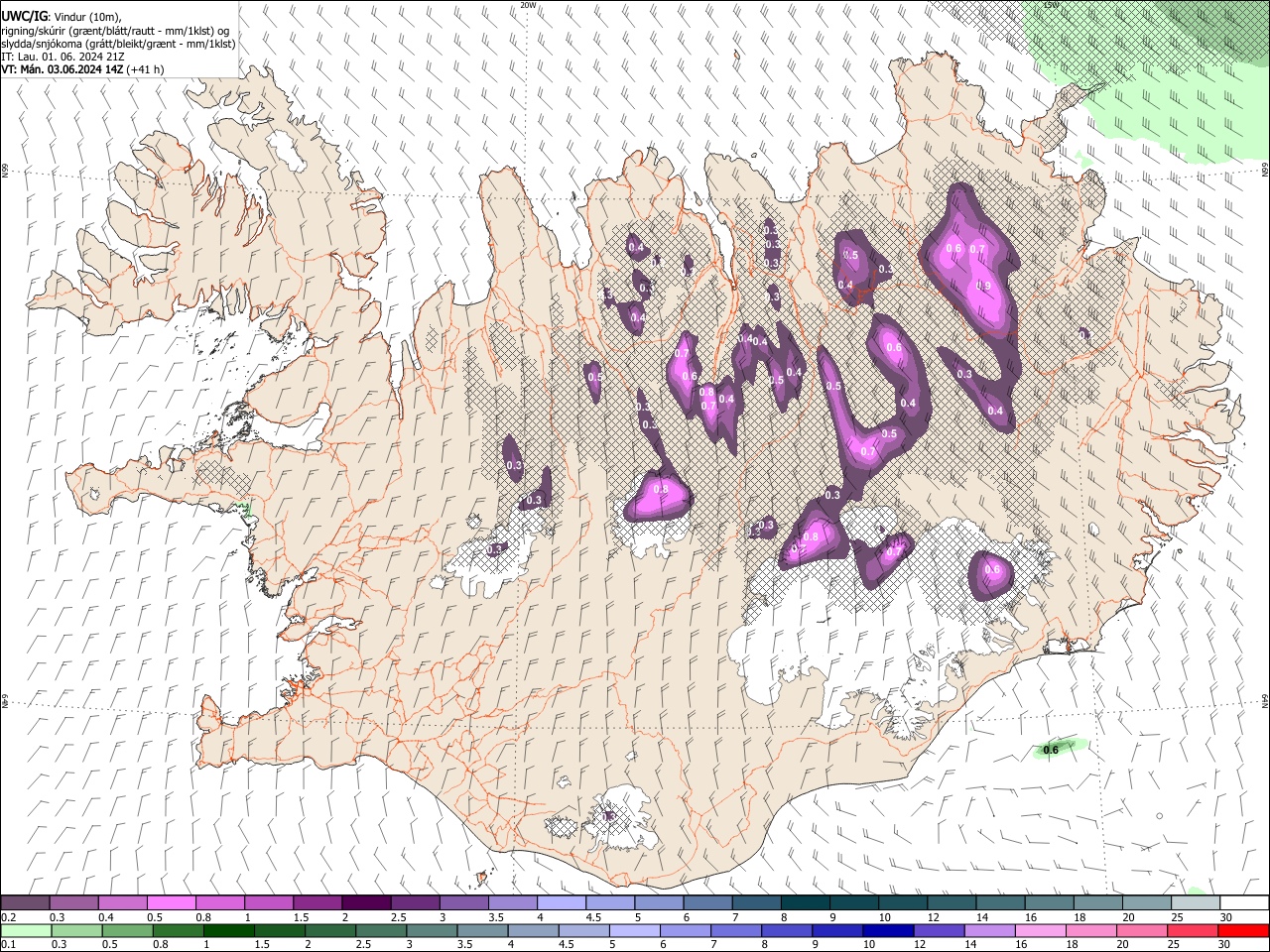Click the light lavender 4–4.5 snow legend swatch
The width and height of the screenshot is (1270, 952).
pyautogui.click(x=562, y=903)
